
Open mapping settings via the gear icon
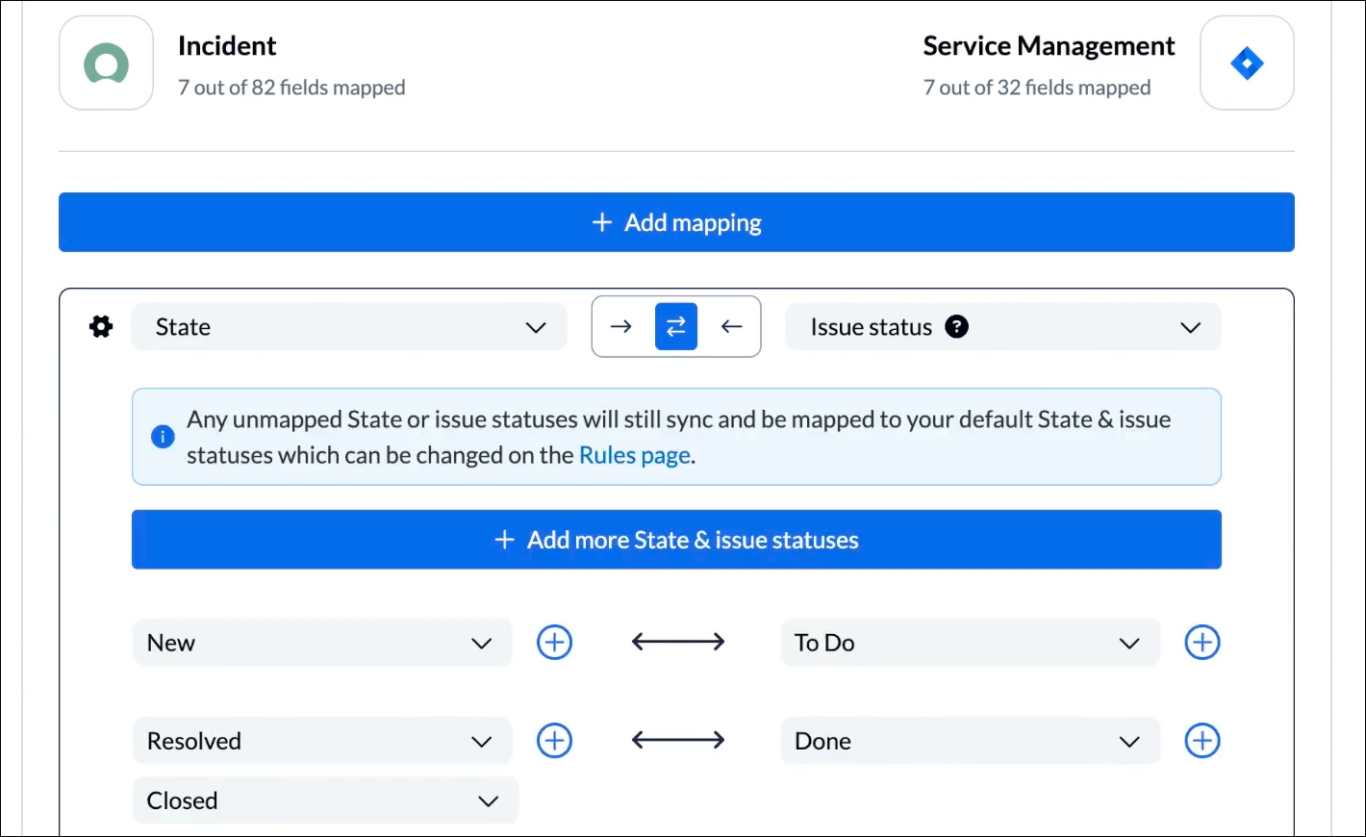click(100, 326)
